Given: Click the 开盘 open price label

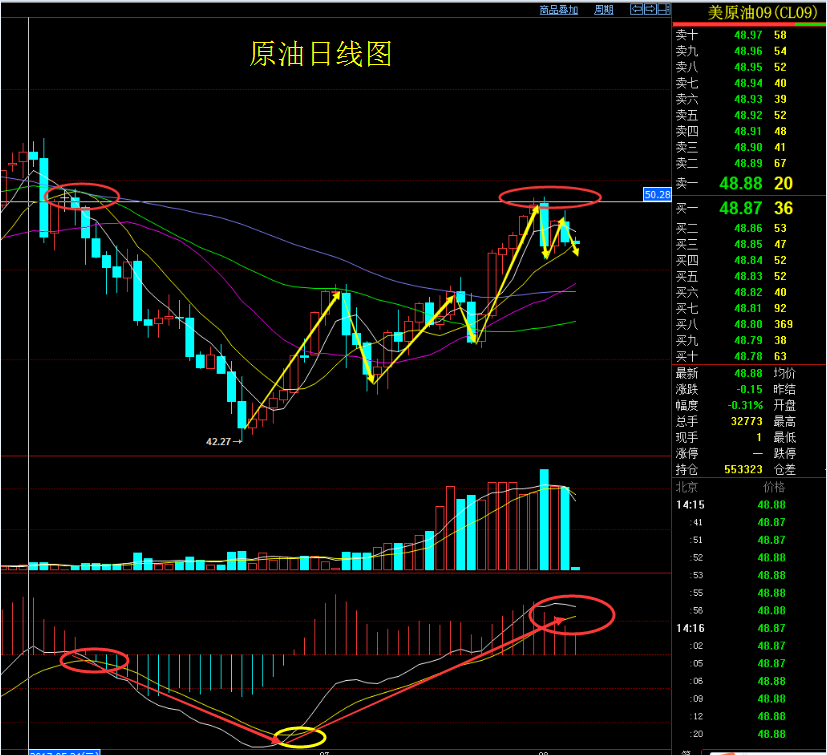Looking at the screenshot, I should pos(784,405).
